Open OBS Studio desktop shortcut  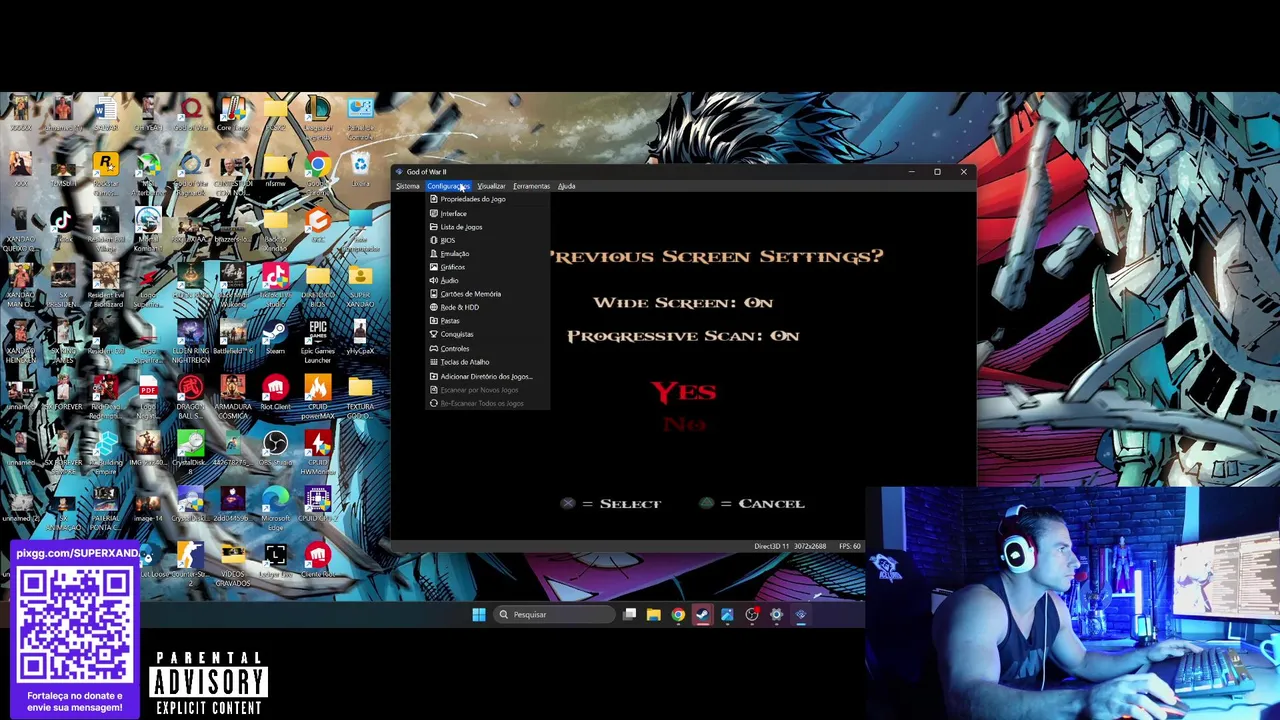tap(275, 449)
